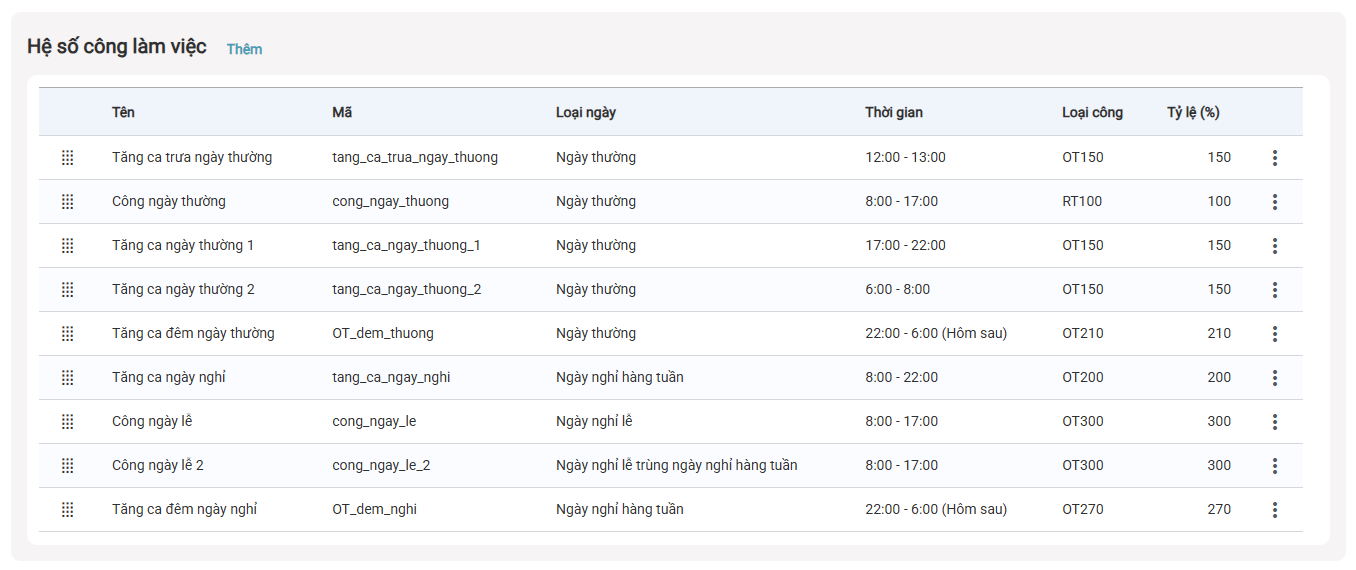Click code cong_ngay_thuong
This screenshot has width=1356, height=570.
[x=391, y=201]
